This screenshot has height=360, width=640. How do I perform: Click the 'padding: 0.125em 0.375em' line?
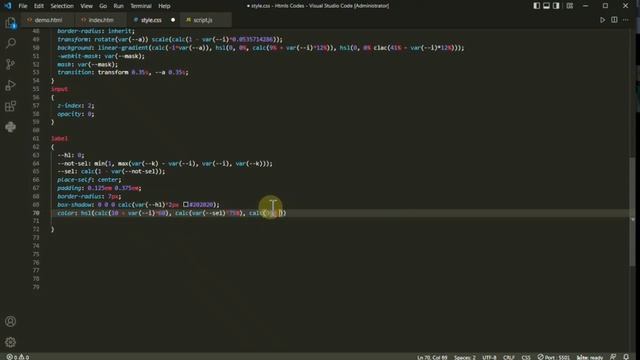click(x=99, y=188)
